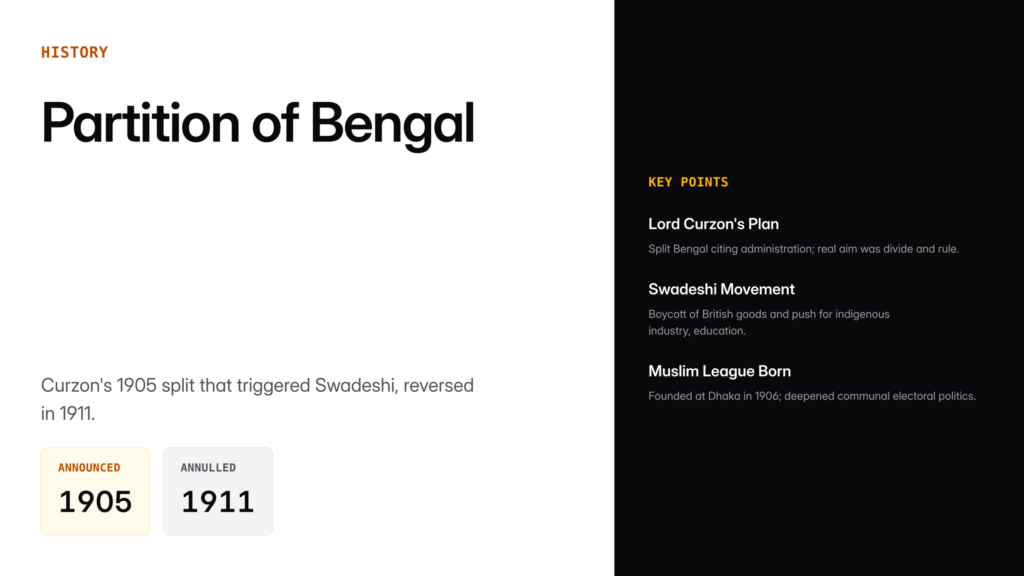The height and width of the screenshot is (576, 1024).
Task: Select the 1905 year value
Action: tap(95, 501)
